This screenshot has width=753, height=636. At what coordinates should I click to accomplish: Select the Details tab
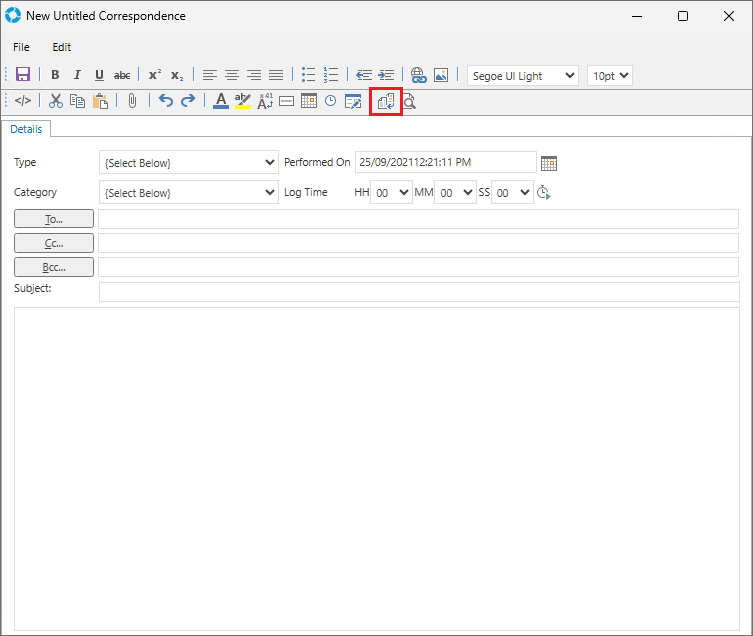[26, 129]
